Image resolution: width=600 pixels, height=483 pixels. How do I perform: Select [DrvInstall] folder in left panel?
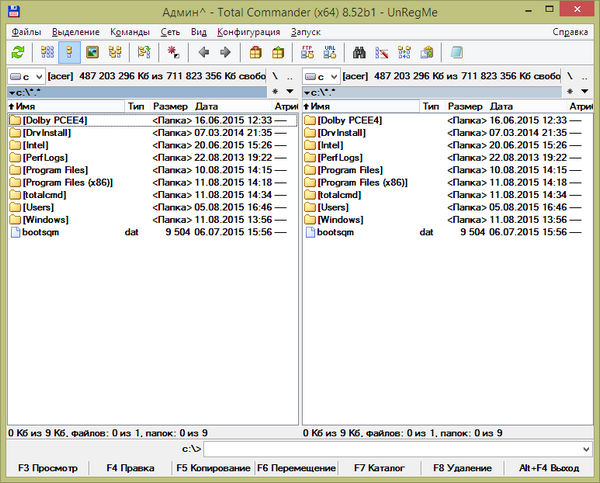coord(152,133)
